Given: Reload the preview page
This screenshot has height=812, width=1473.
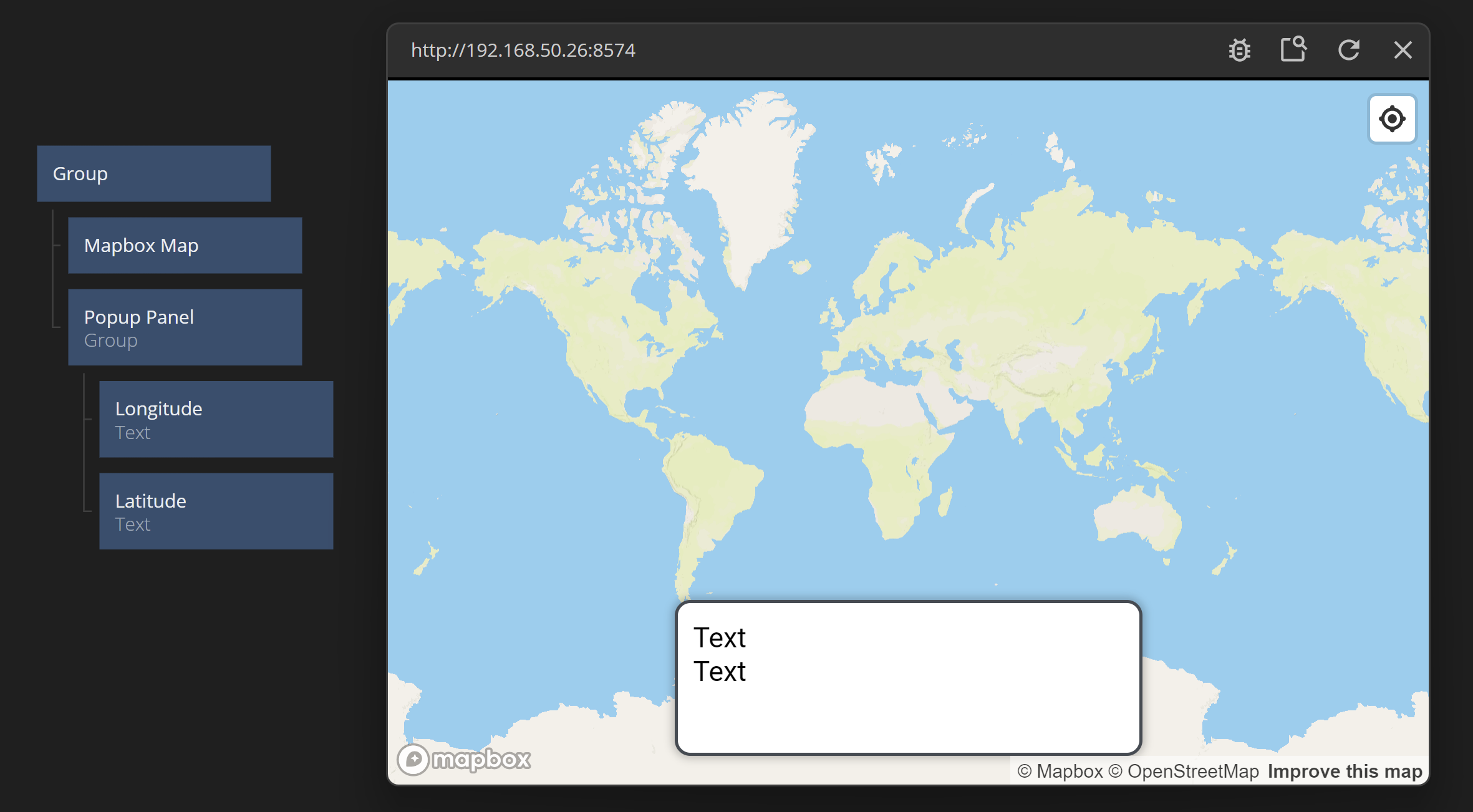Looking at the screenshot, I should (1348, 50).
